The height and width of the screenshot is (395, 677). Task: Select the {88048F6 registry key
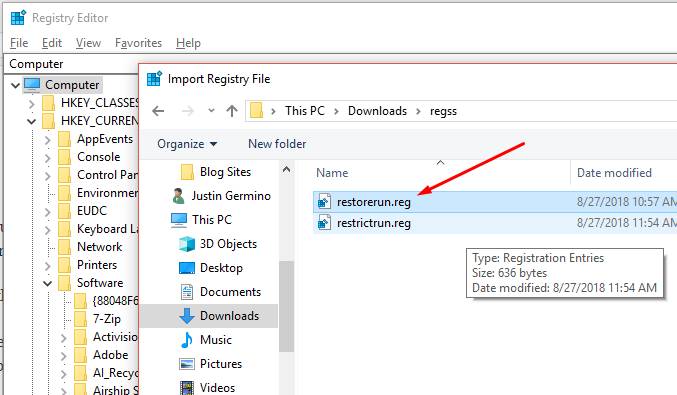click(115, 301)
